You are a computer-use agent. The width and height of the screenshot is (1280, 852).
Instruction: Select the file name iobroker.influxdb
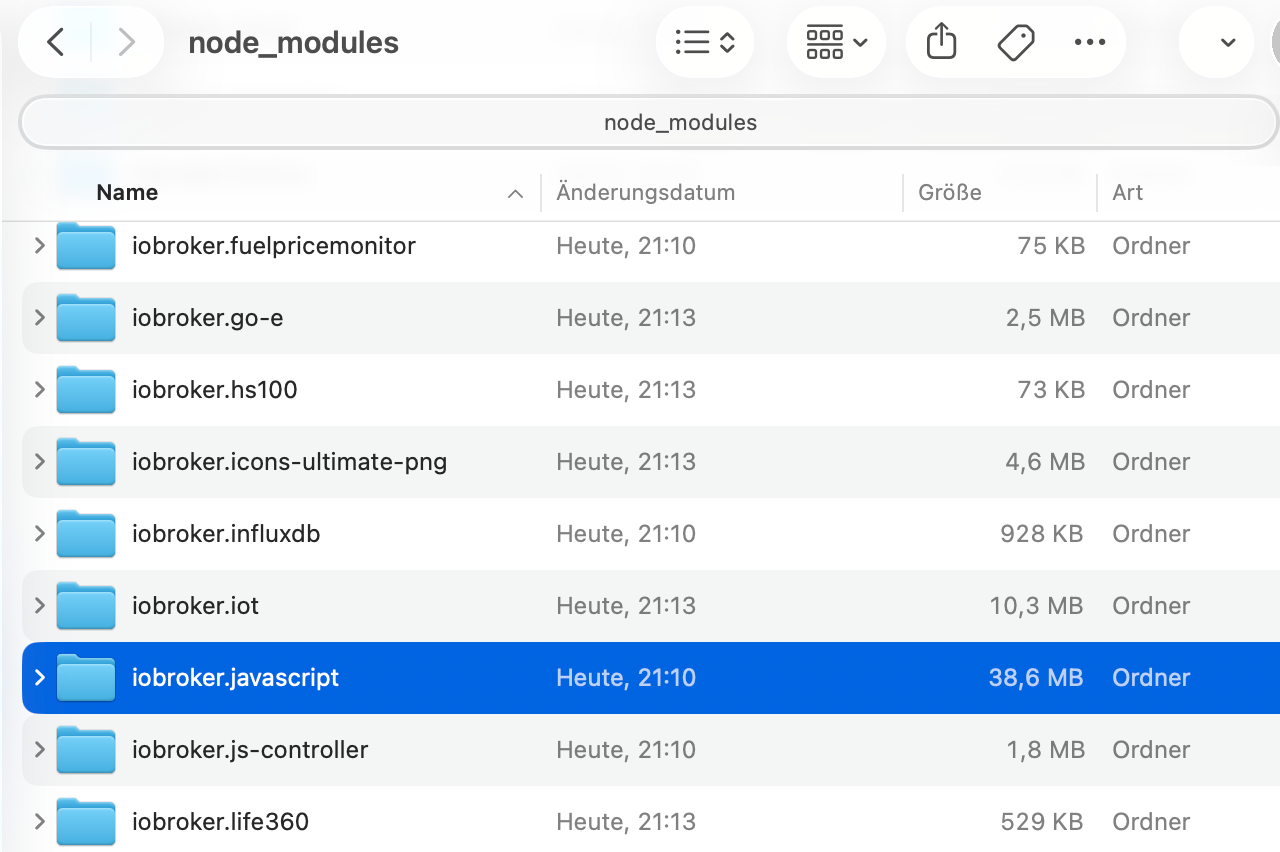pos(226,533)
